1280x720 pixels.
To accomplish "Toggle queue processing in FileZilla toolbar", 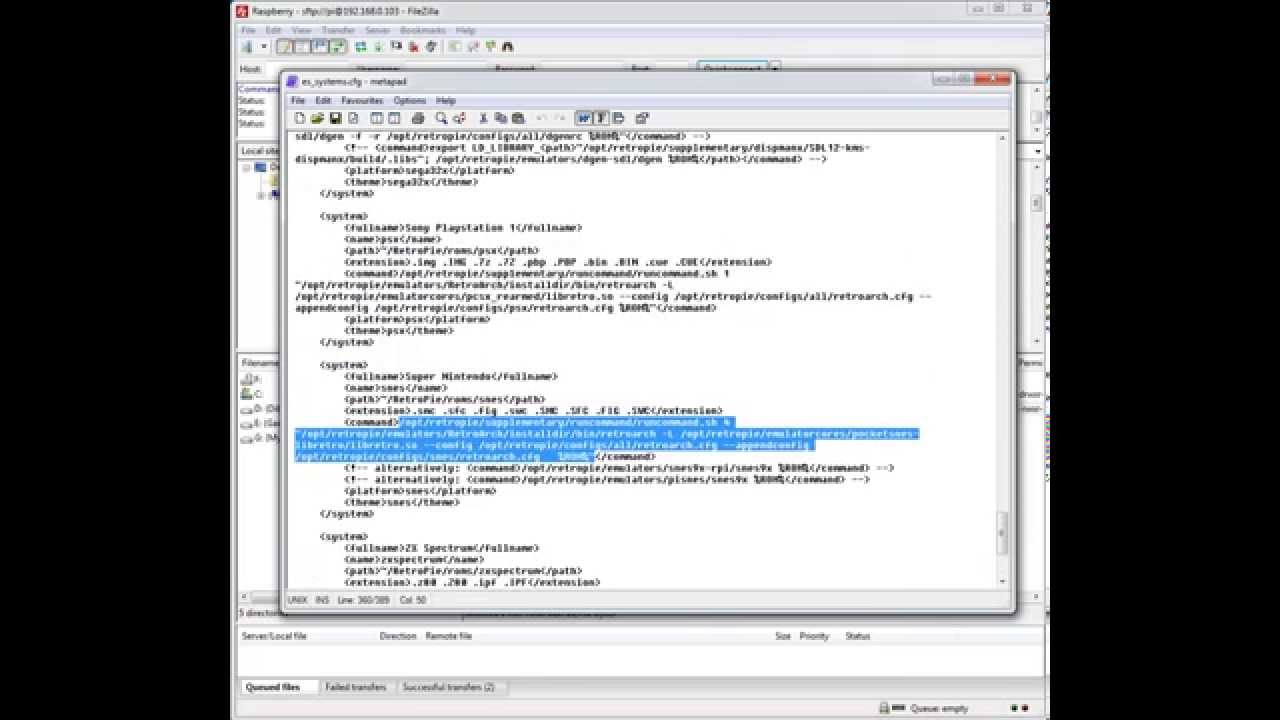I will 378,47.
